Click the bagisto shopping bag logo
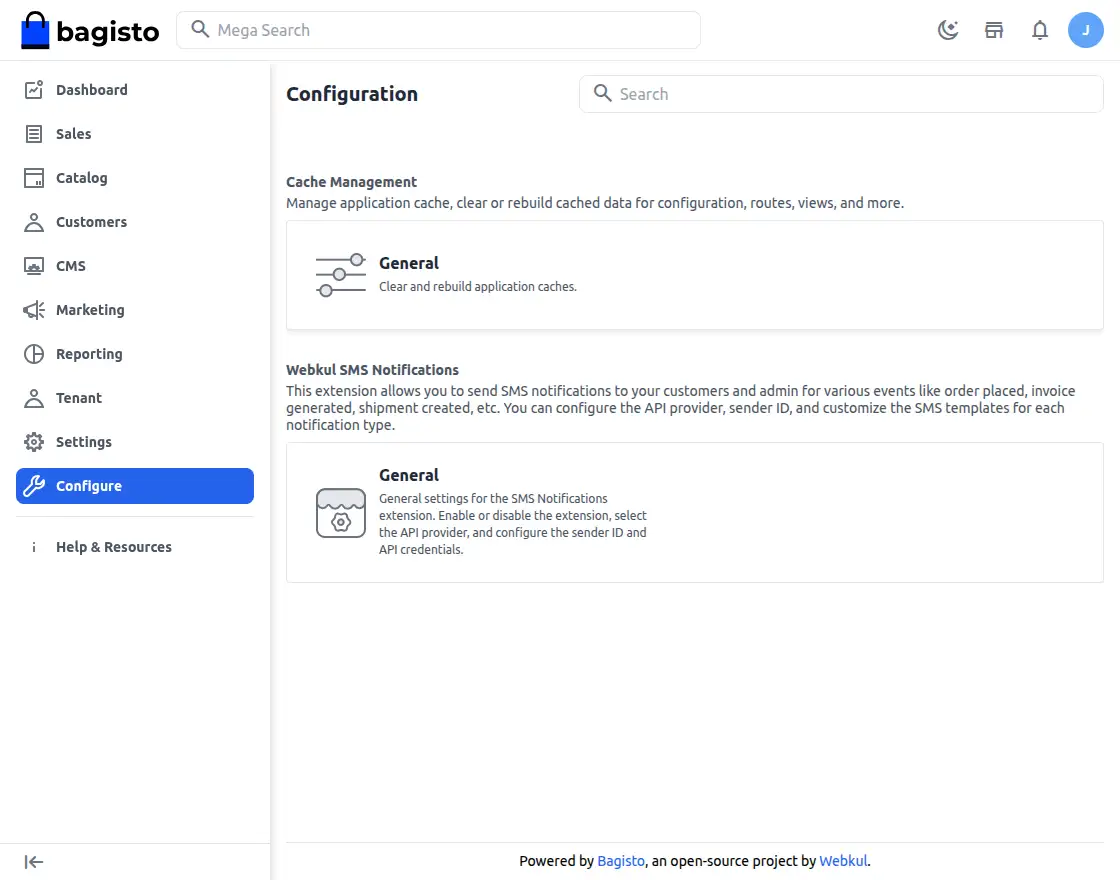 pyautogui.click(x=90, y=30)
